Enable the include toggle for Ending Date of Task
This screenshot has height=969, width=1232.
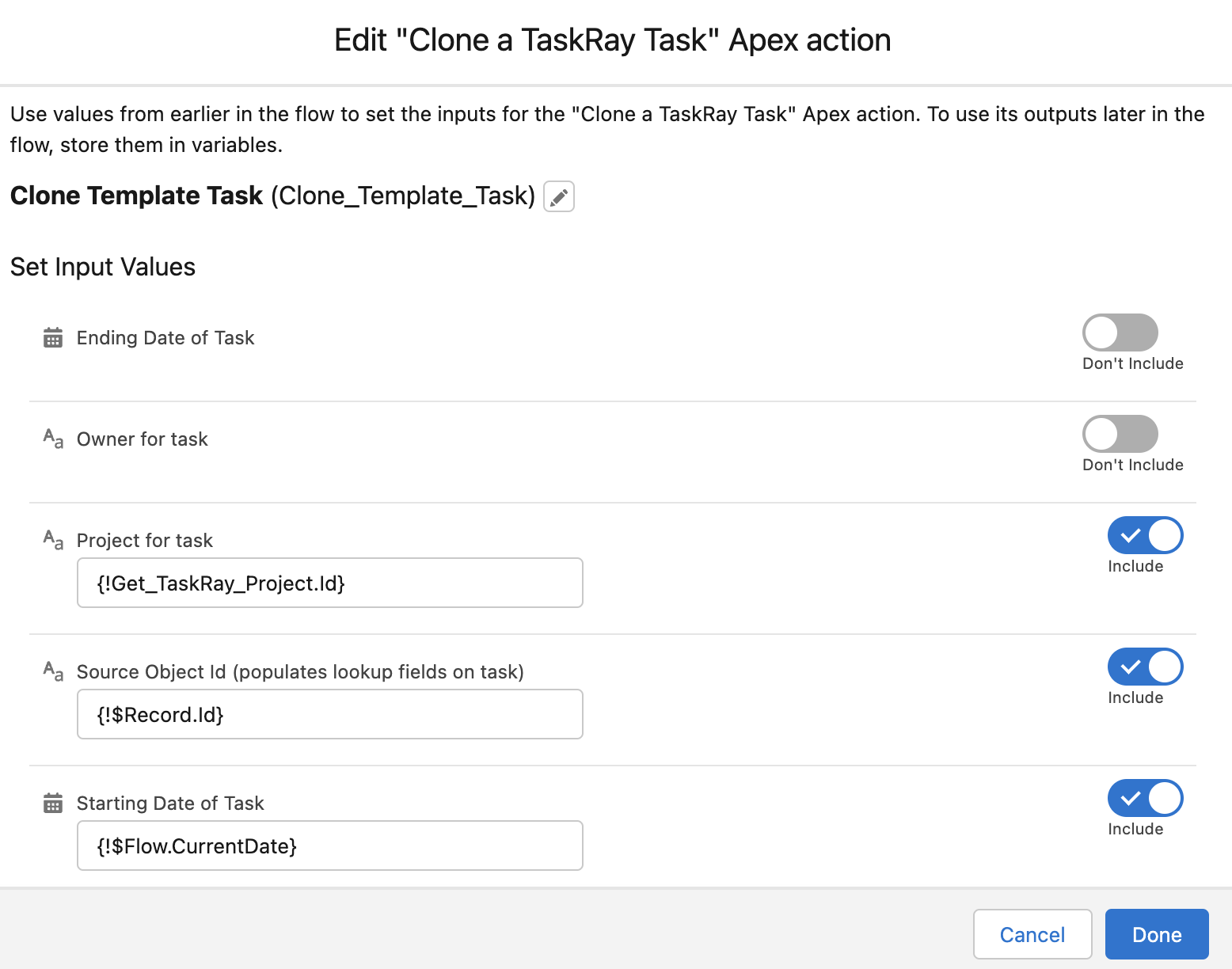(x=1120, y=332)
